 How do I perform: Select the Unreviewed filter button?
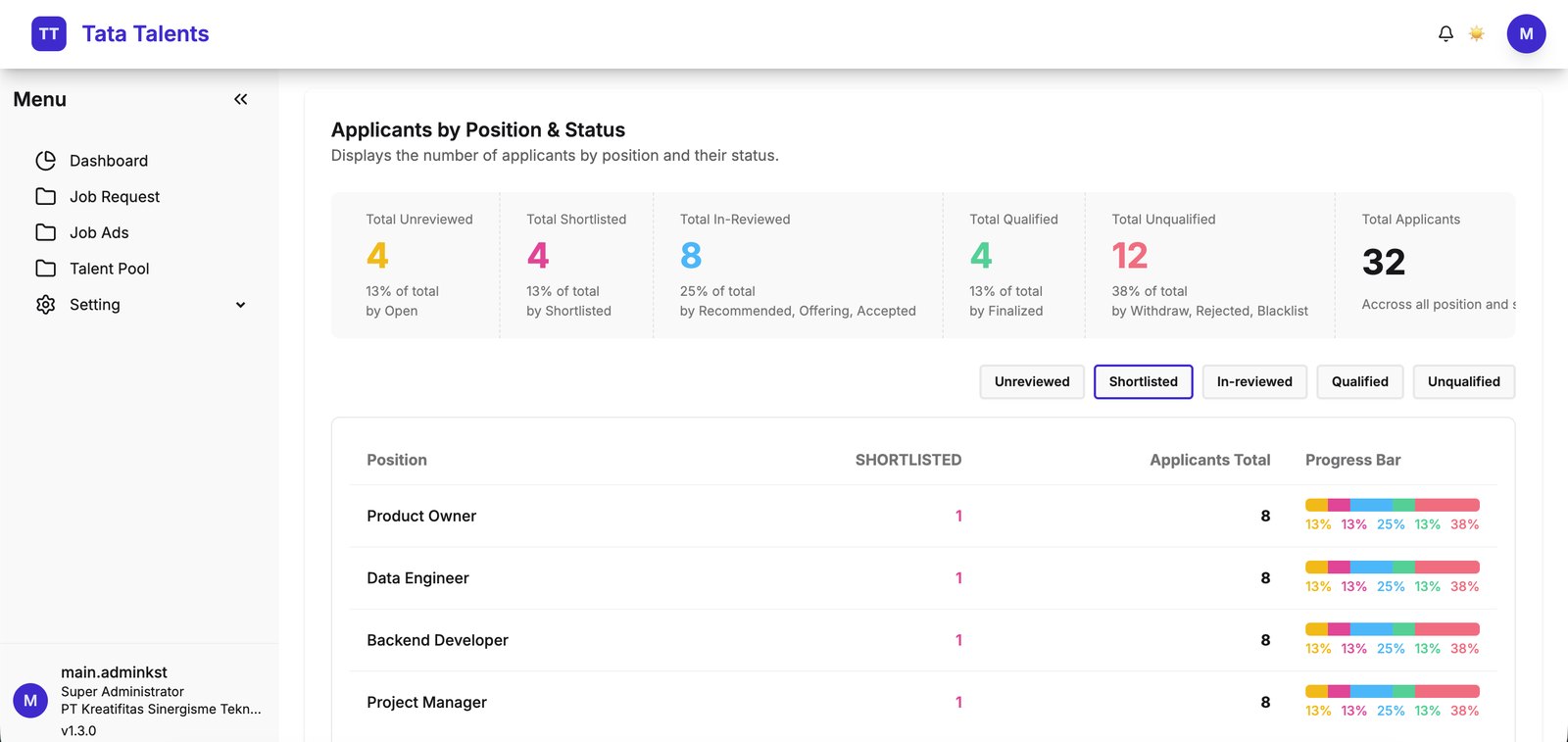(x=1032, y=381)
